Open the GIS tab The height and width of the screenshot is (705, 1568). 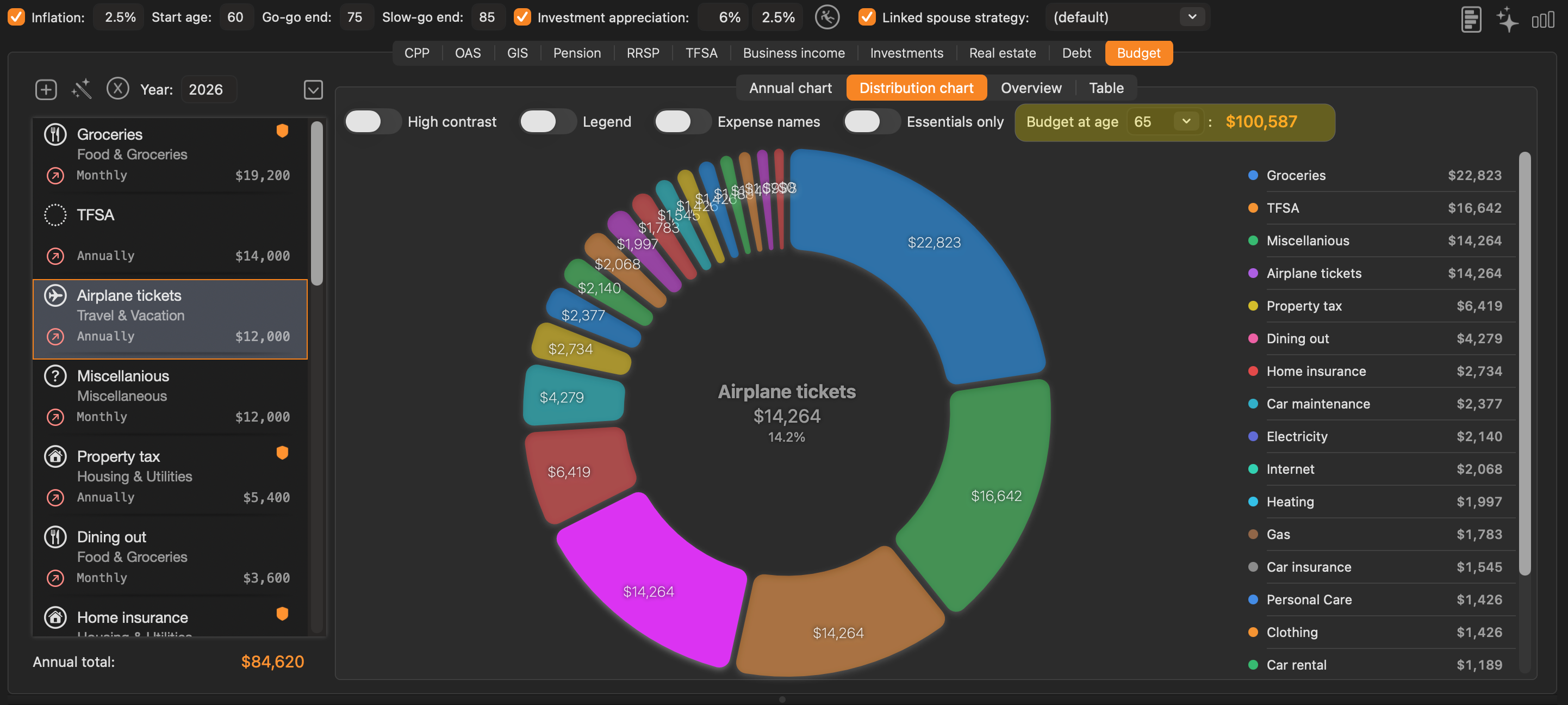518,53
